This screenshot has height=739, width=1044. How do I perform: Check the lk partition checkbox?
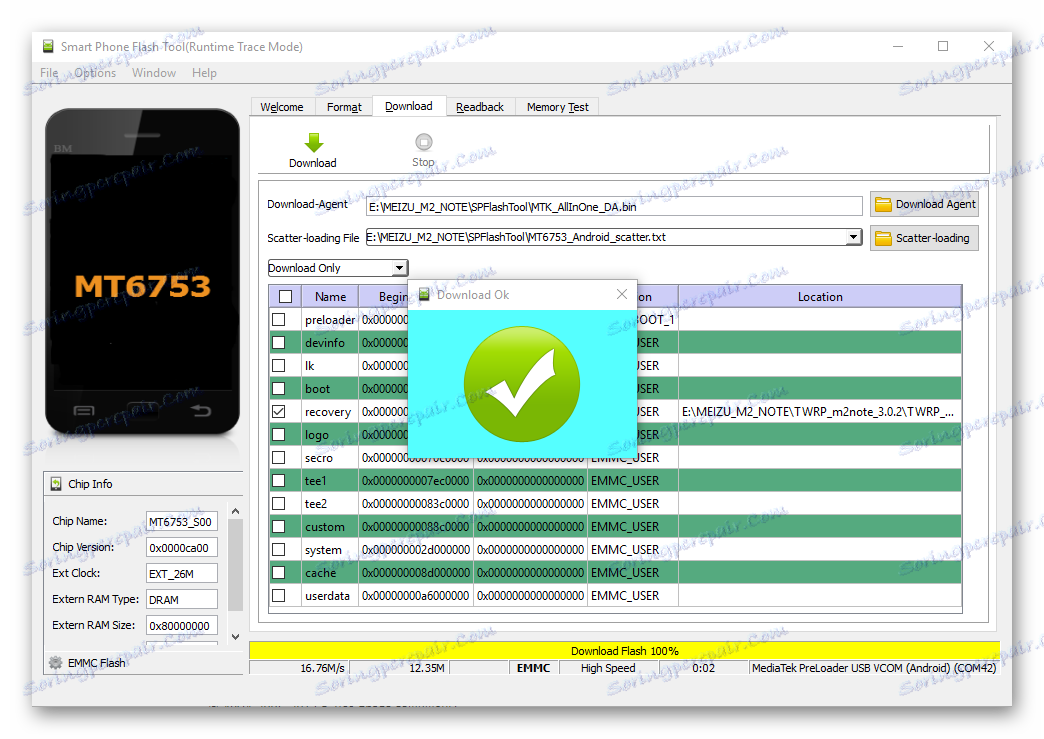coord(279,366)
